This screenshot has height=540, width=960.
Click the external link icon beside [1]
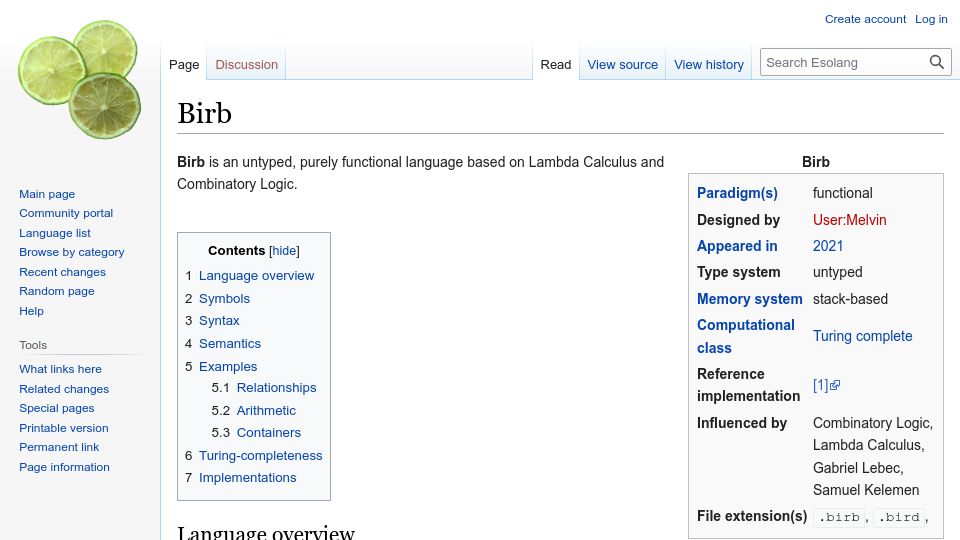click(x=835, y=385)
